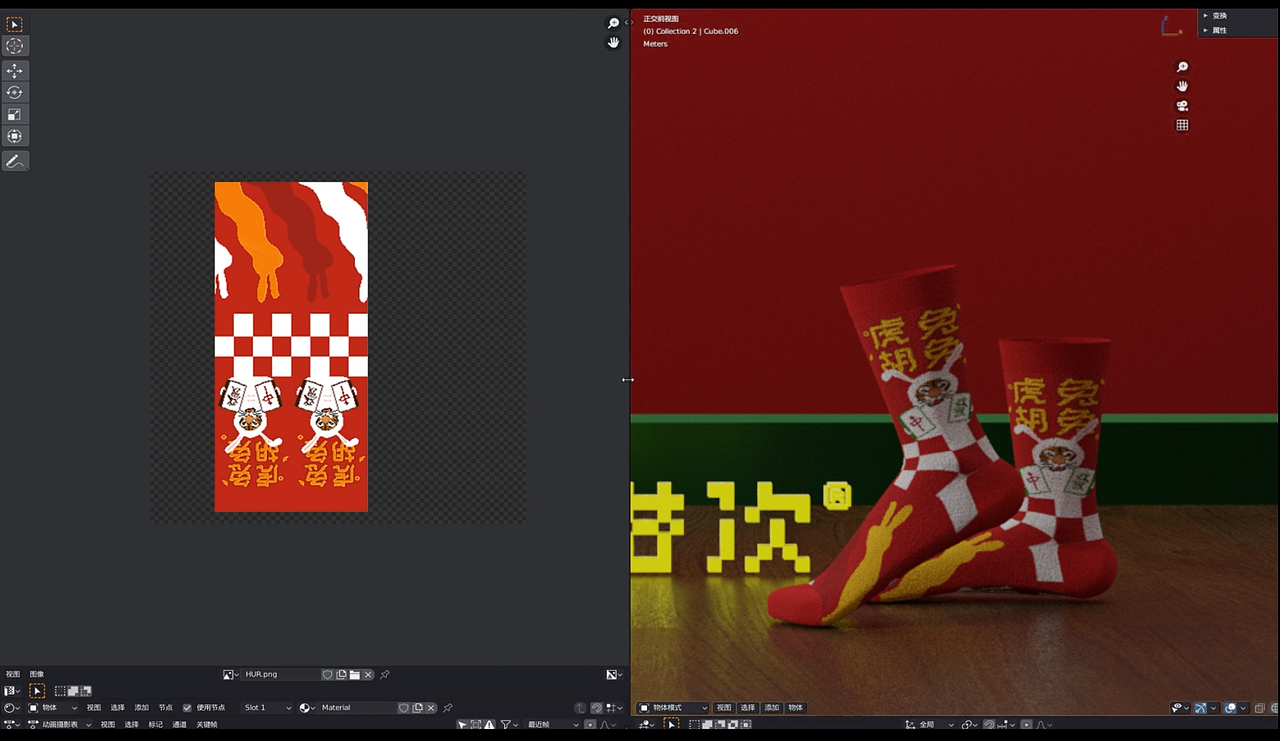Activate the Transform tool in left toolbar
This screenshot has height=741, width=1280.
click(x=14, y=136)
